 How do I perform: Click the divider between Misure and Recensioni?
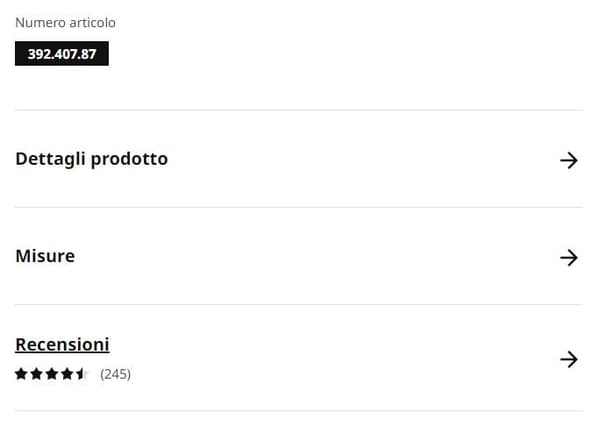point(298,305)
